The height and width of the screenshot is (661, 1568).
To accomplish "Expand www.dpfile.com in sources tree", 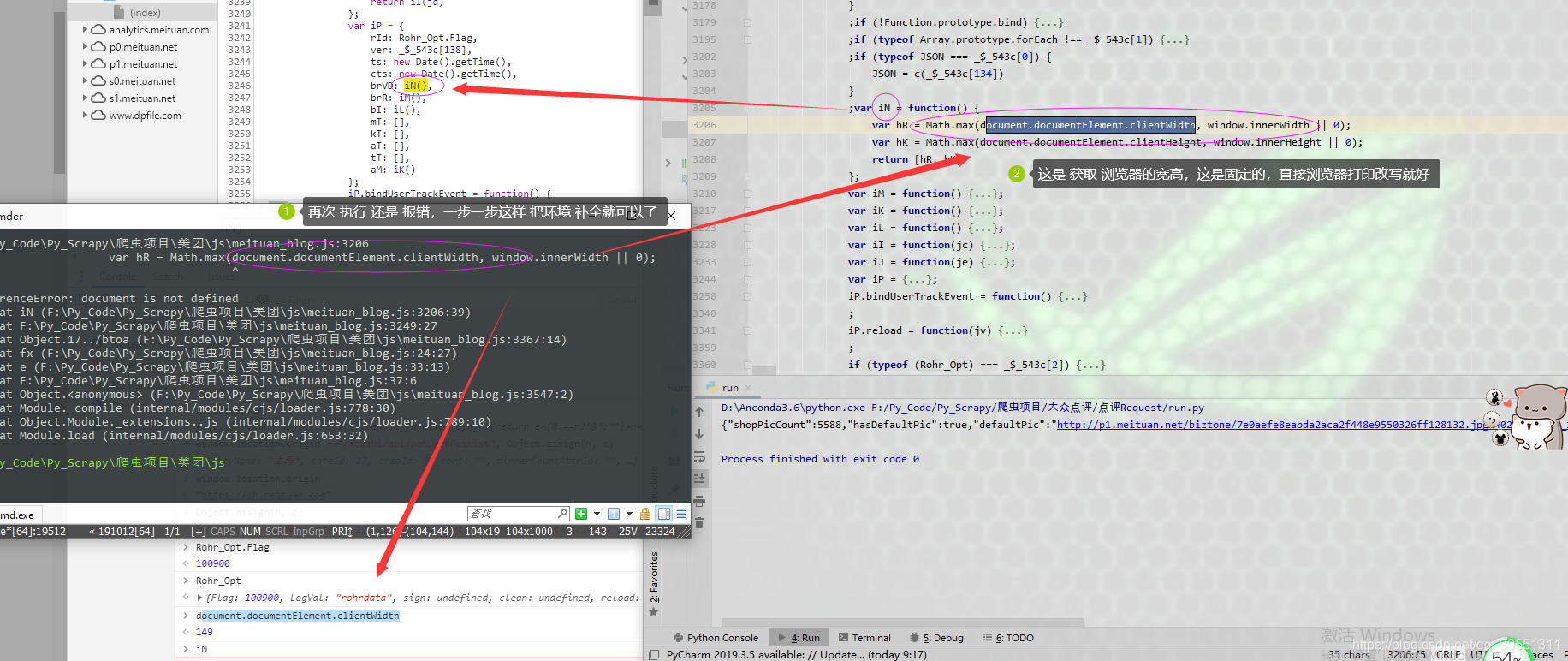I will pyautogui.click(x=86, y=115).
